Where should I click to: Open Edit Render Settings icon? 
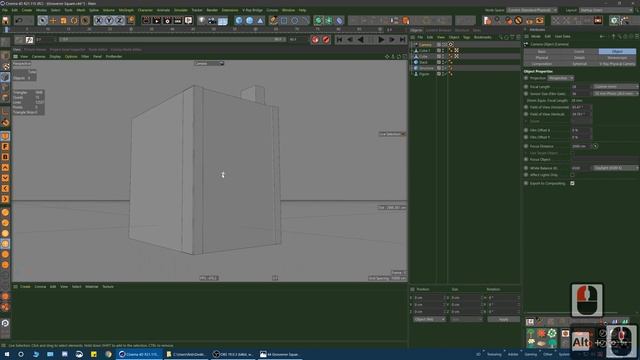click(167, 20)
